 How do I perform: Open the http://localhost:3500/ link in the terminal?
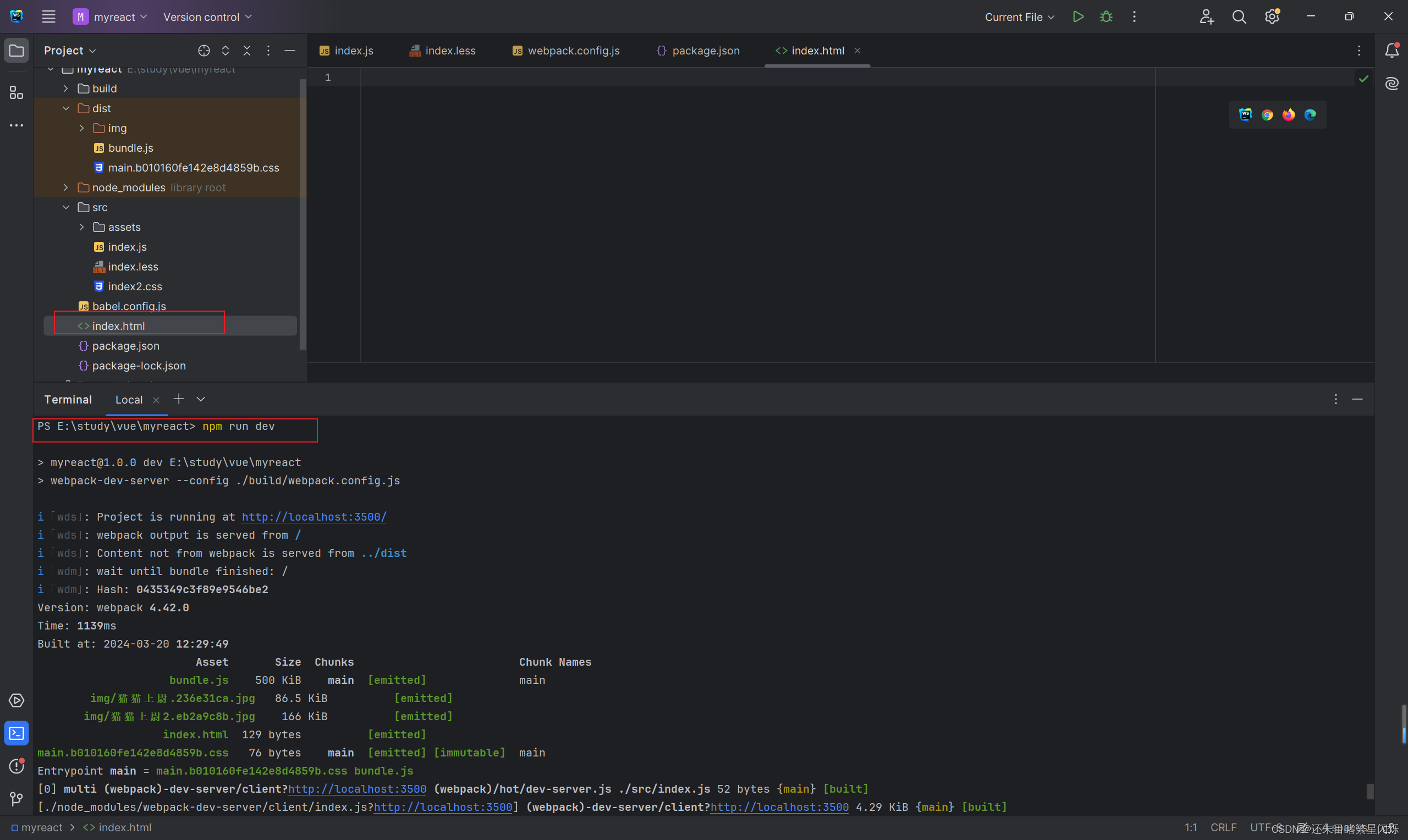tap(313, 517)
